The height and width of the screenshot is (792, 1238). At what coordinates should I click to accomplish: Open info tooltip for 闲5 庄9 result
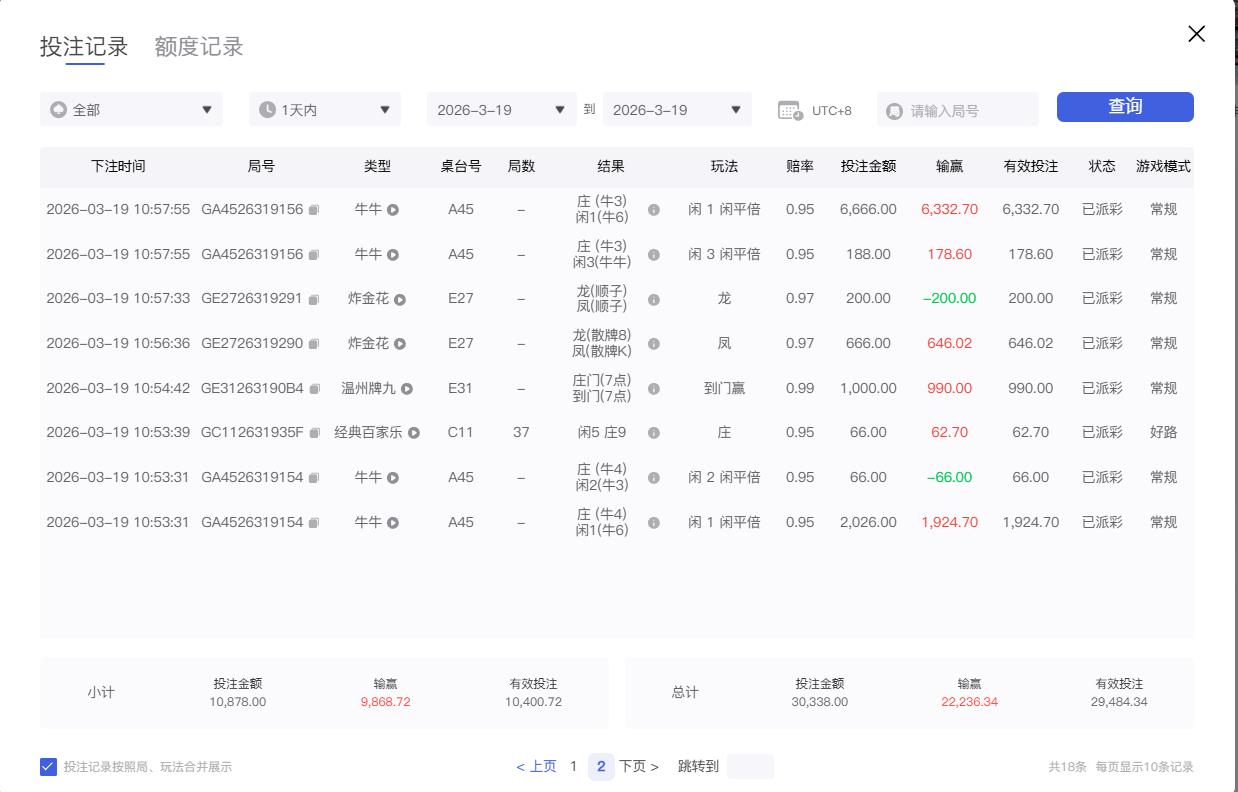[x=655, y=432]
